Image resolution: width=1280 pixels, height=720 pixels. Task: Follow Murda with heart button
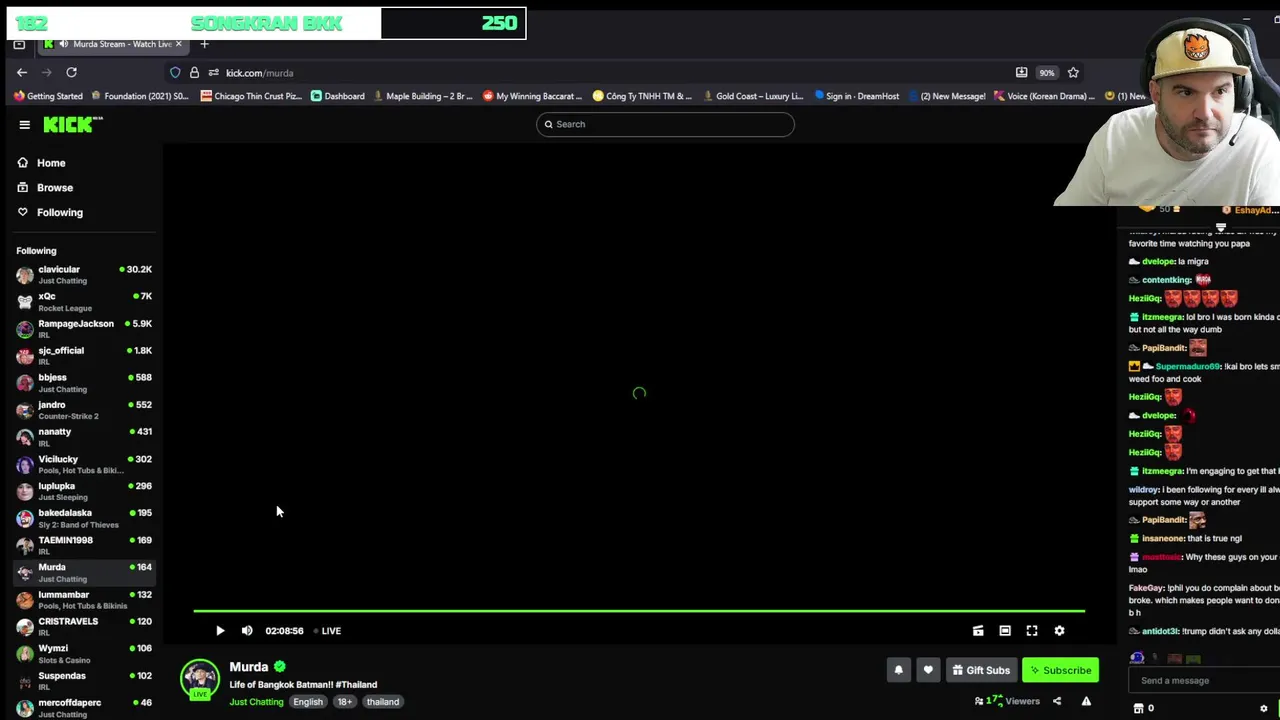click(x=928, y=670)
